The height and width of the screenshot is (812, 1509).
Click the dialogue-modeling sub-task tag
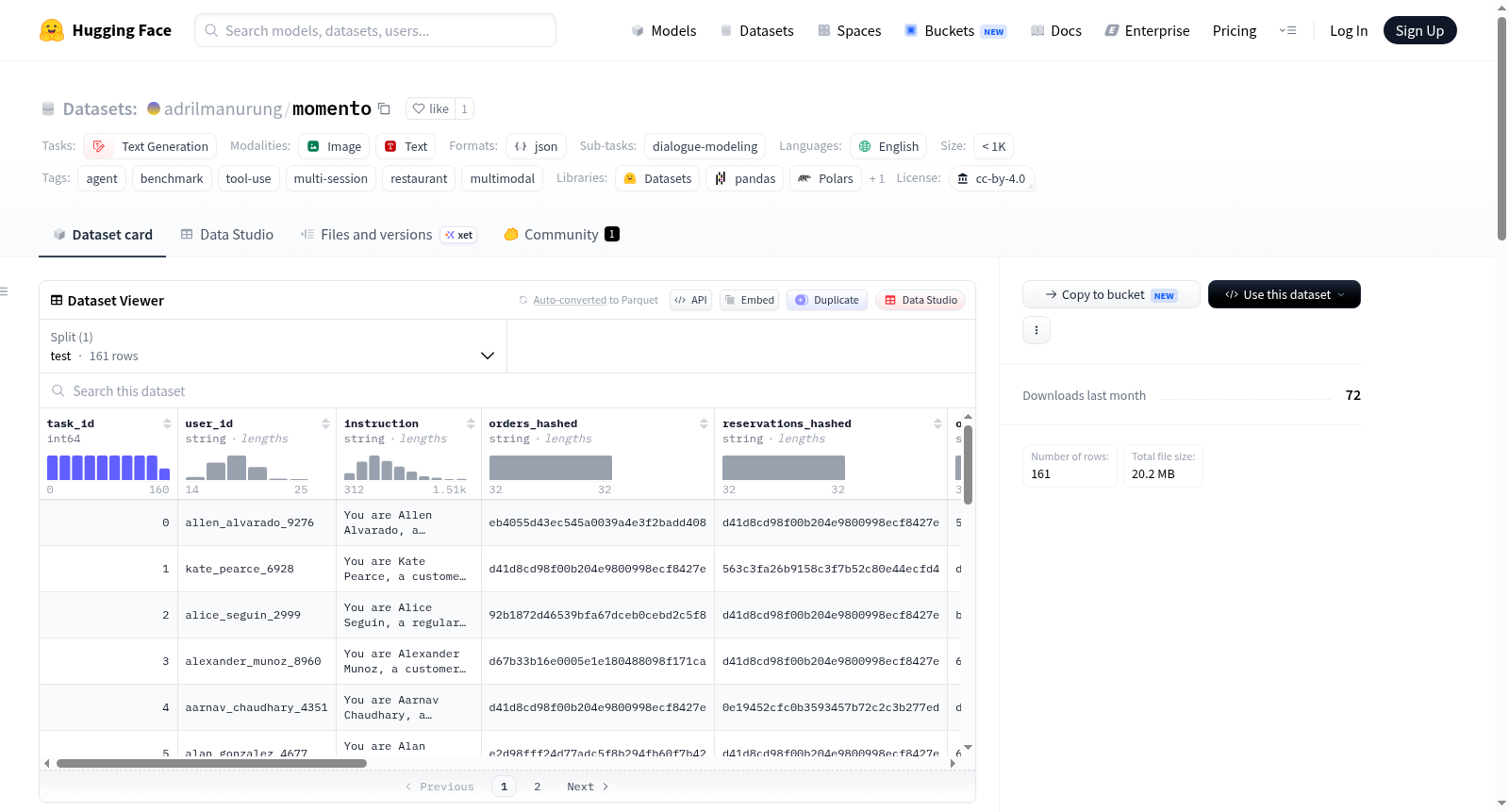click(x=705, y=146)
